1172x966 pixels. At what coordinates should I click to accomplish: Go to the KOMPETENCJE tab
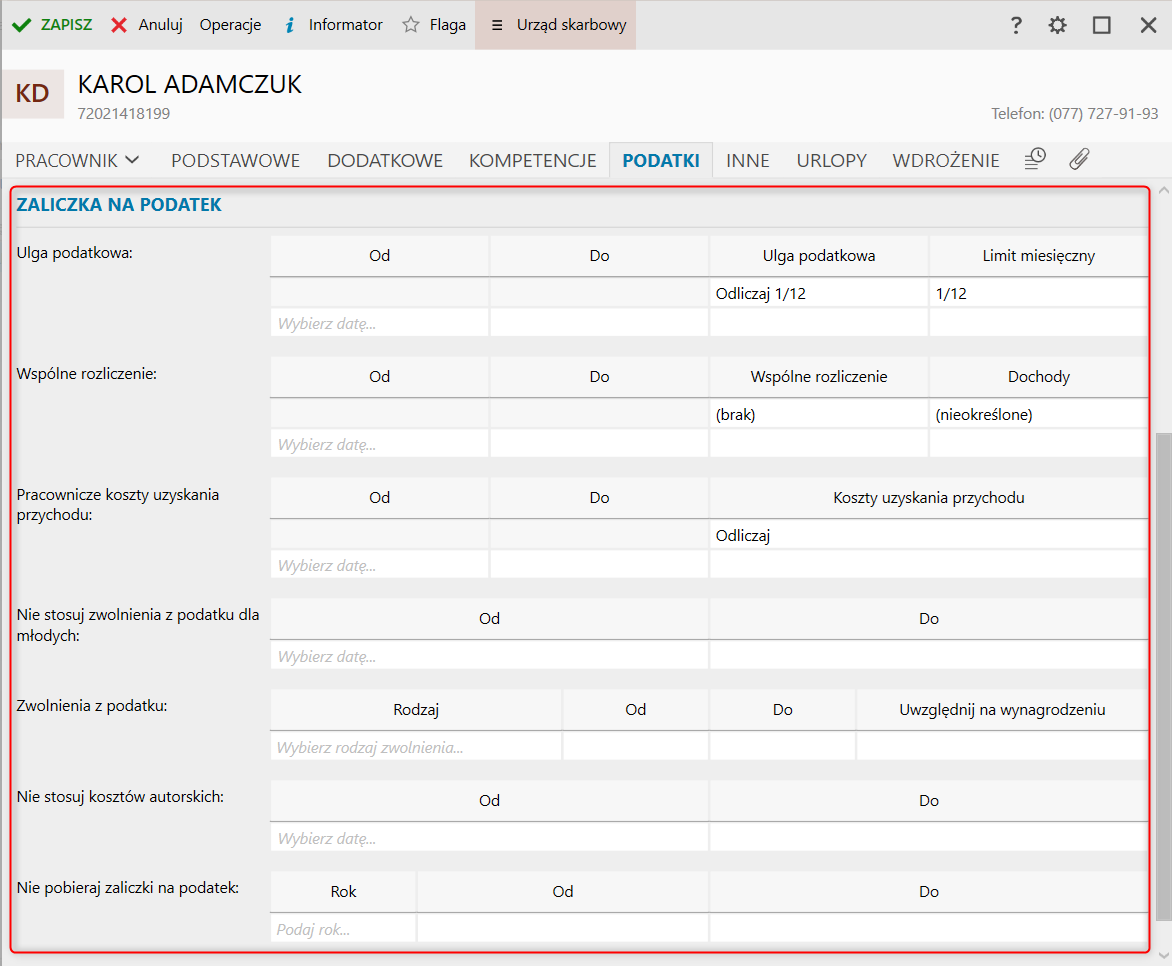(532, 160)
